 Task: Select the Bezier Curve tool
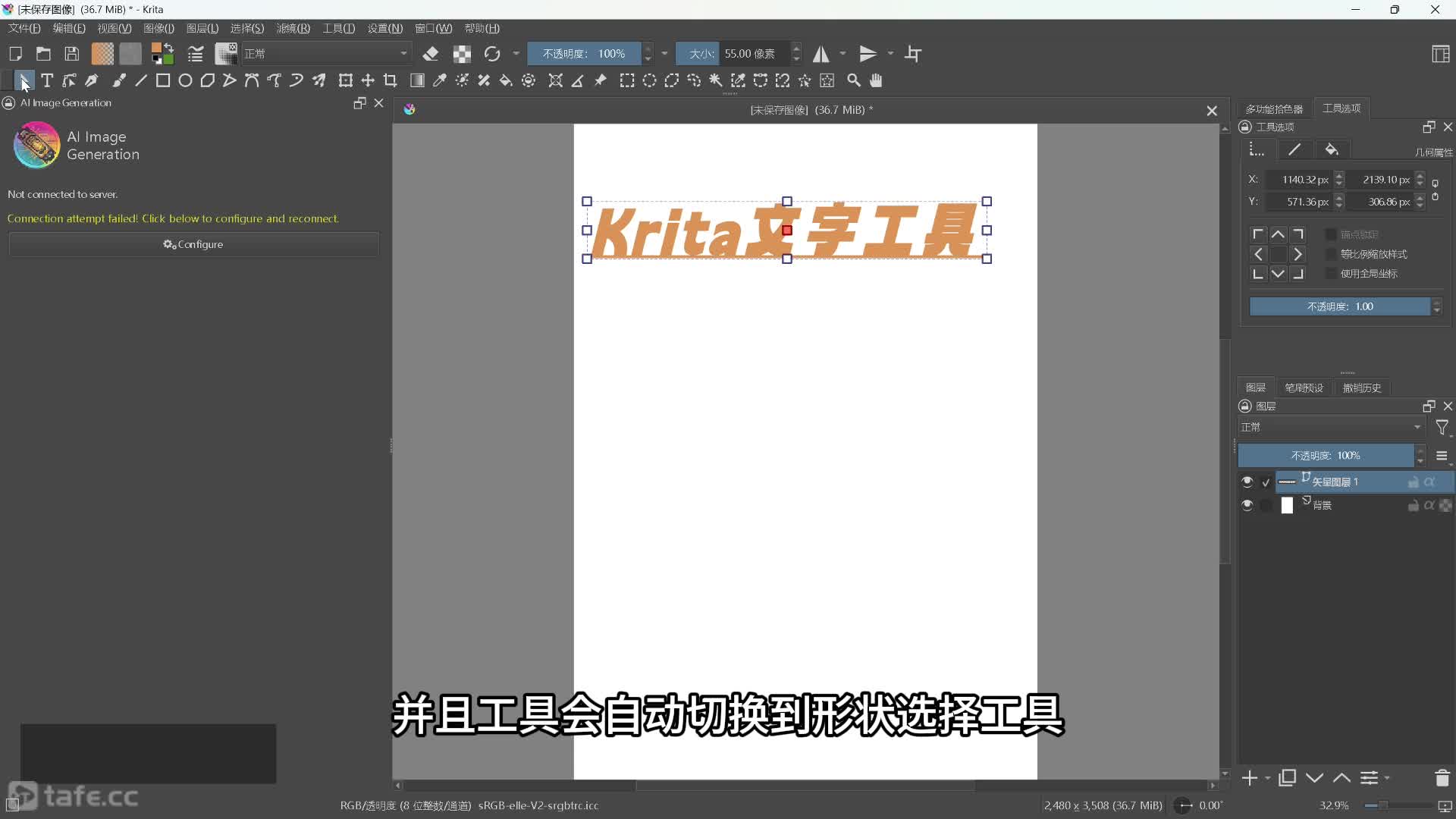[252, 80]
